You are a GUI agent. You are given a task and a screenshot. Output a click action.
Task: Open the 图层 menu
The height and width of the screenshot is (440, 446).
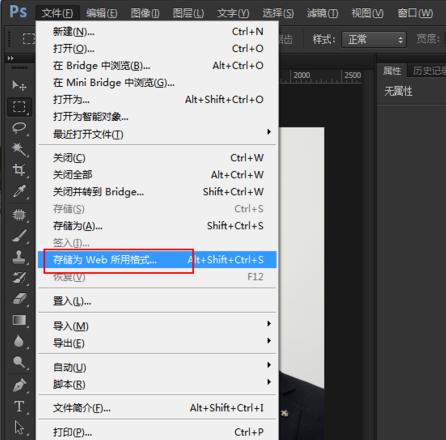tap(188, 13)
